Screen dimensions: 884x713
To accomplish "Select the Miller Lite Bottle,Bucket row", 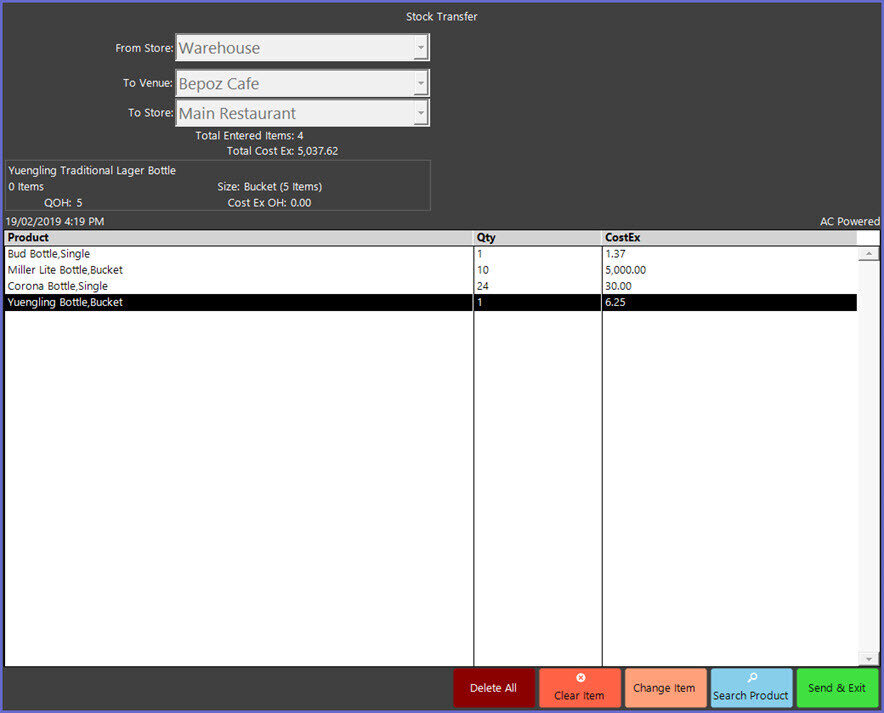I will point(431,270).
